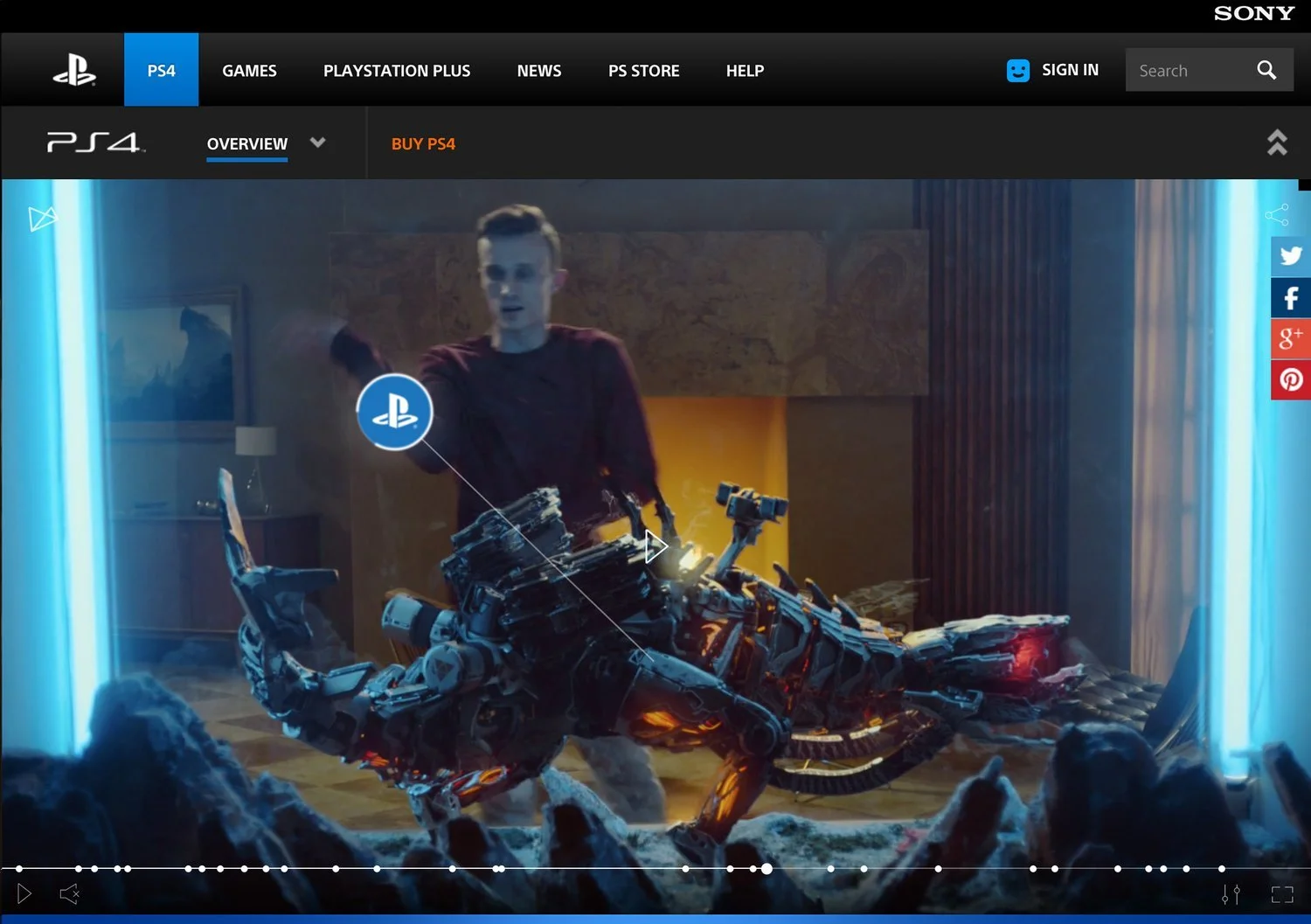Click the PS4 logo in sub-navigation
Viewport: 1311px width, 924px height.
(x=95, y=142)
